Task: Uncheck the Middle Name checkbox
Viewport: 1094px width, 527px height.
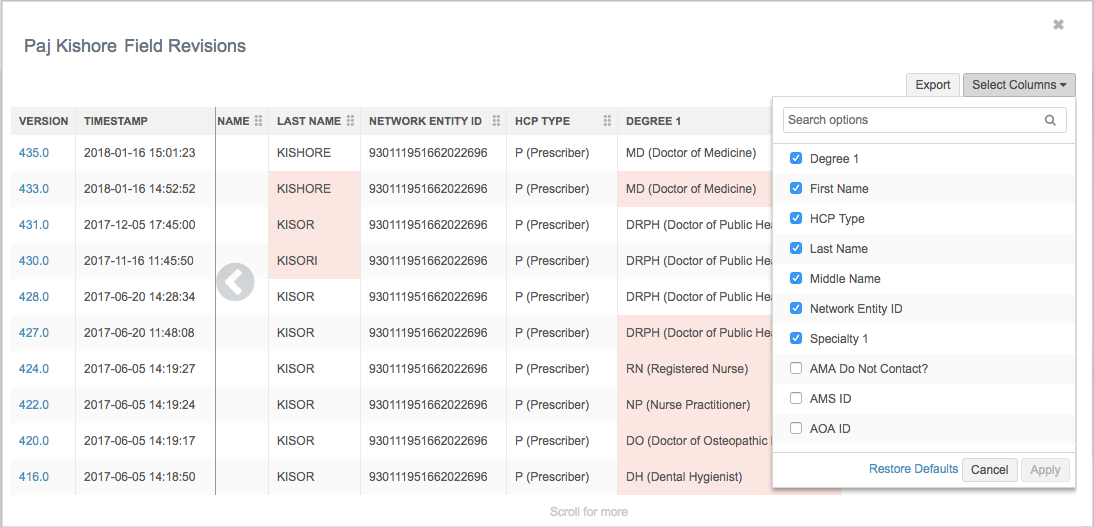Action: pos(796,279)
